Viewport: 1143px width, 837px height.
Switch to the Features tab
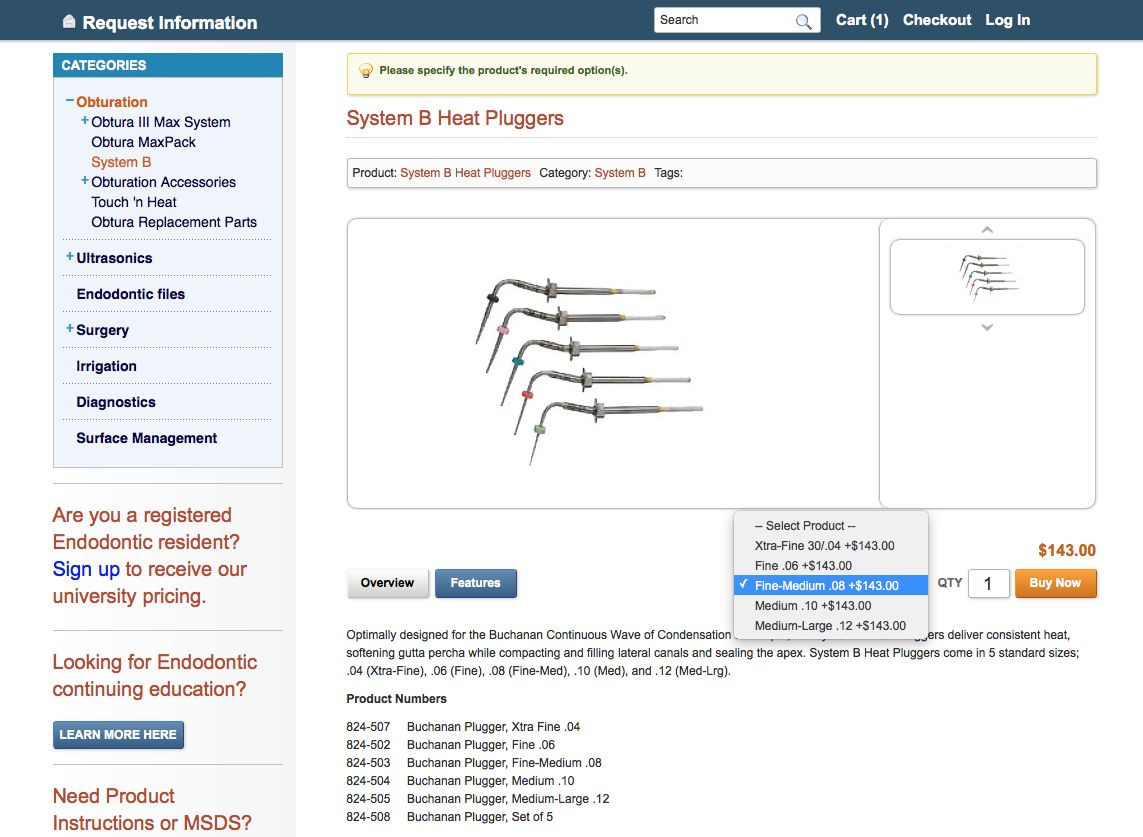point(475,583)
